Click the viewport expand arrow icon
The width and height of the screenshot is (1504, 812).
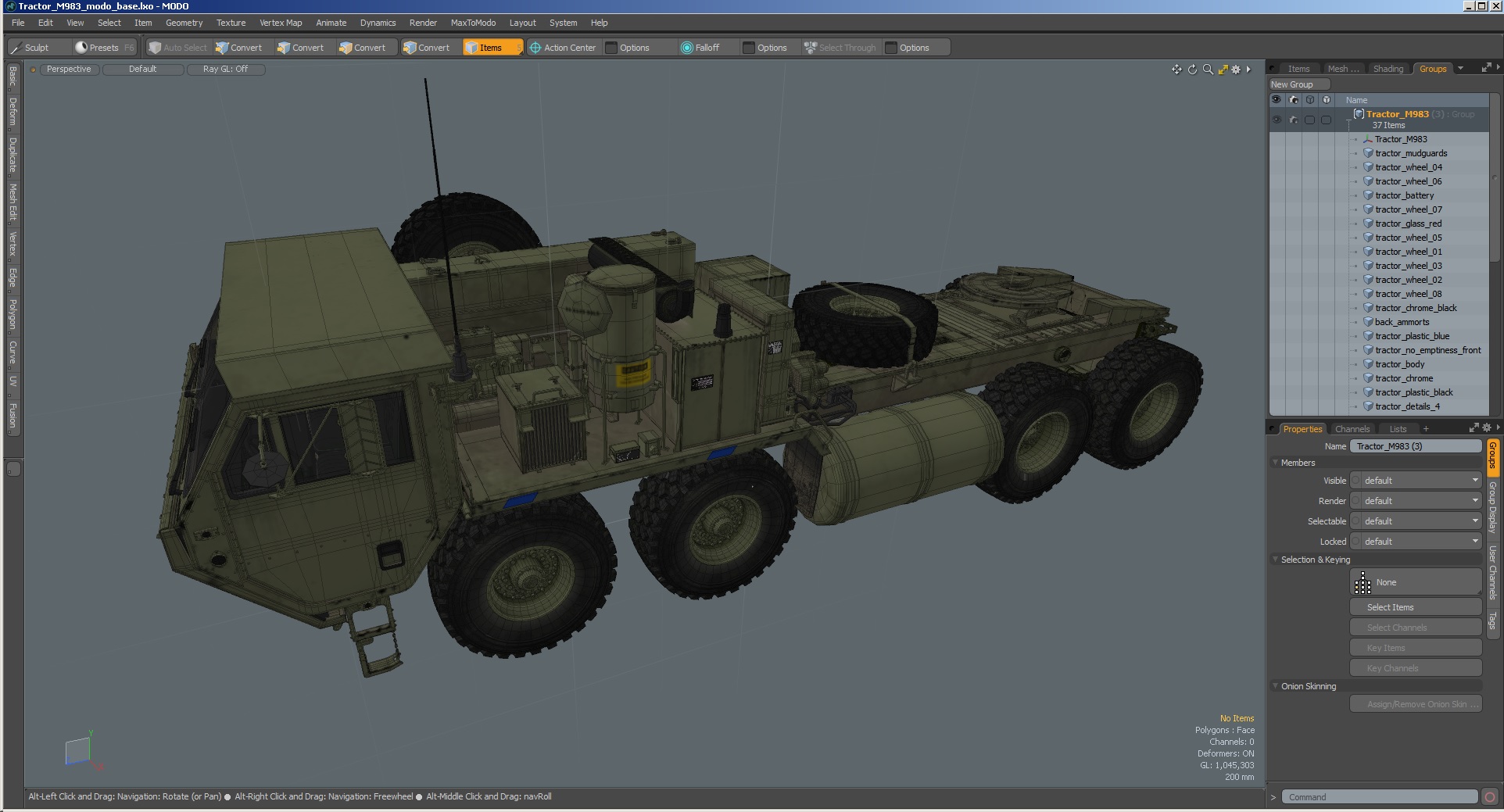pyautogui.click(x=1248, y=70)
